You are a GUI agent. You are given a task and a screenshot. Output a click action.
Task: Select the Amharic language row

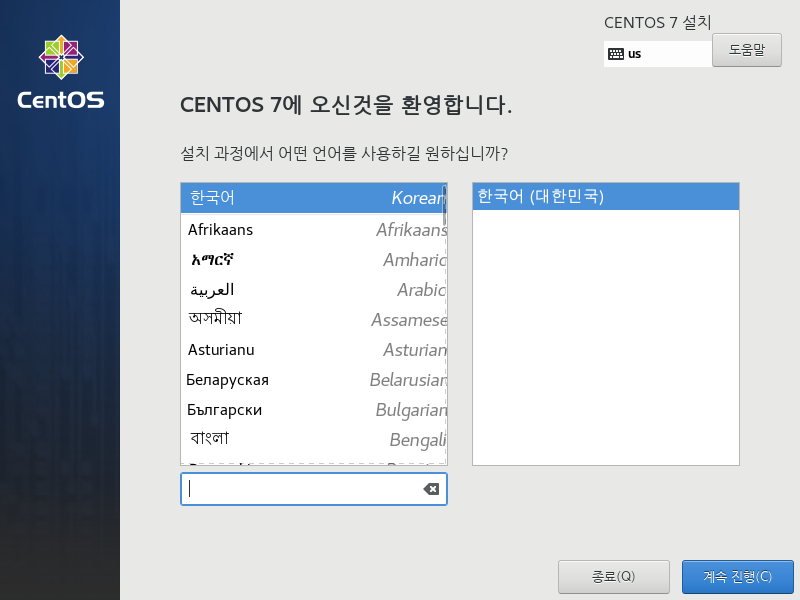tap(314, 260)
